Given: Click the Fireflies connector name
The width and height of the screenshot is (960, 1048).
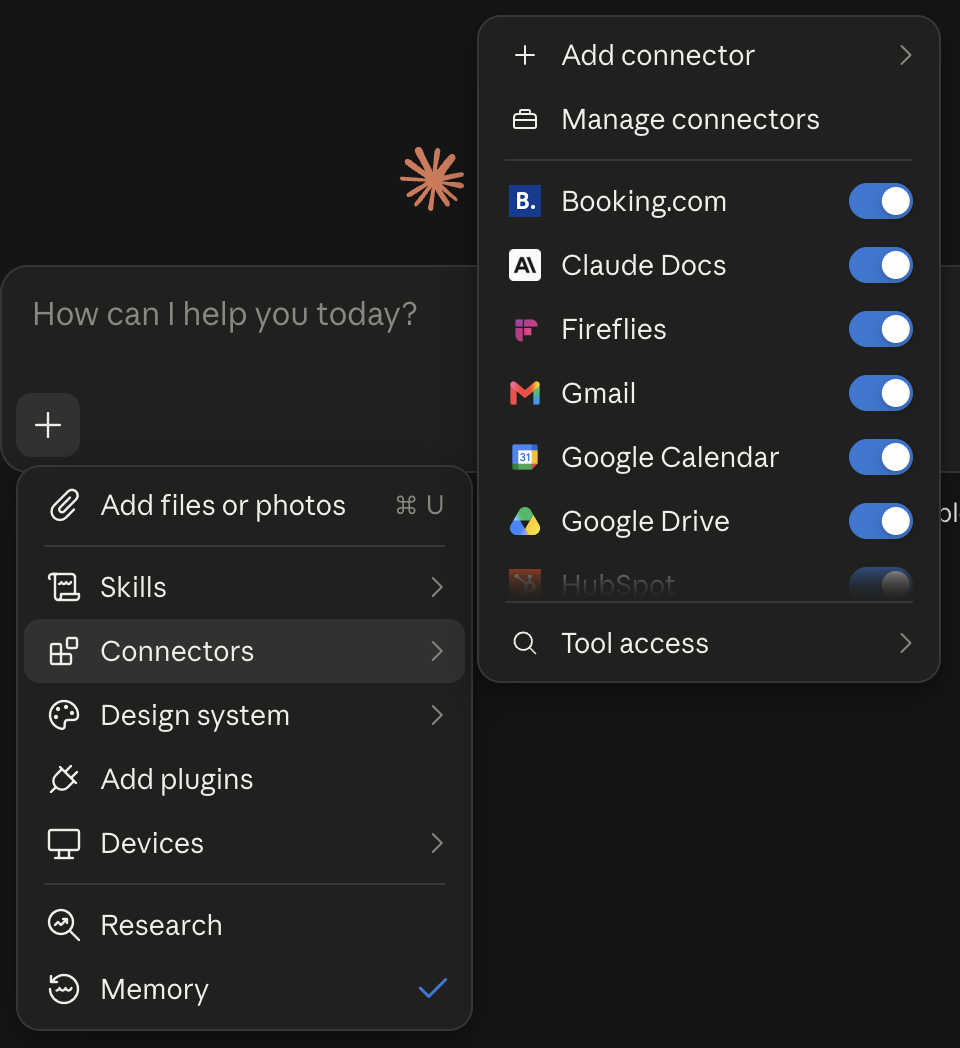Looking at the screenshot, I should [614, 330].
